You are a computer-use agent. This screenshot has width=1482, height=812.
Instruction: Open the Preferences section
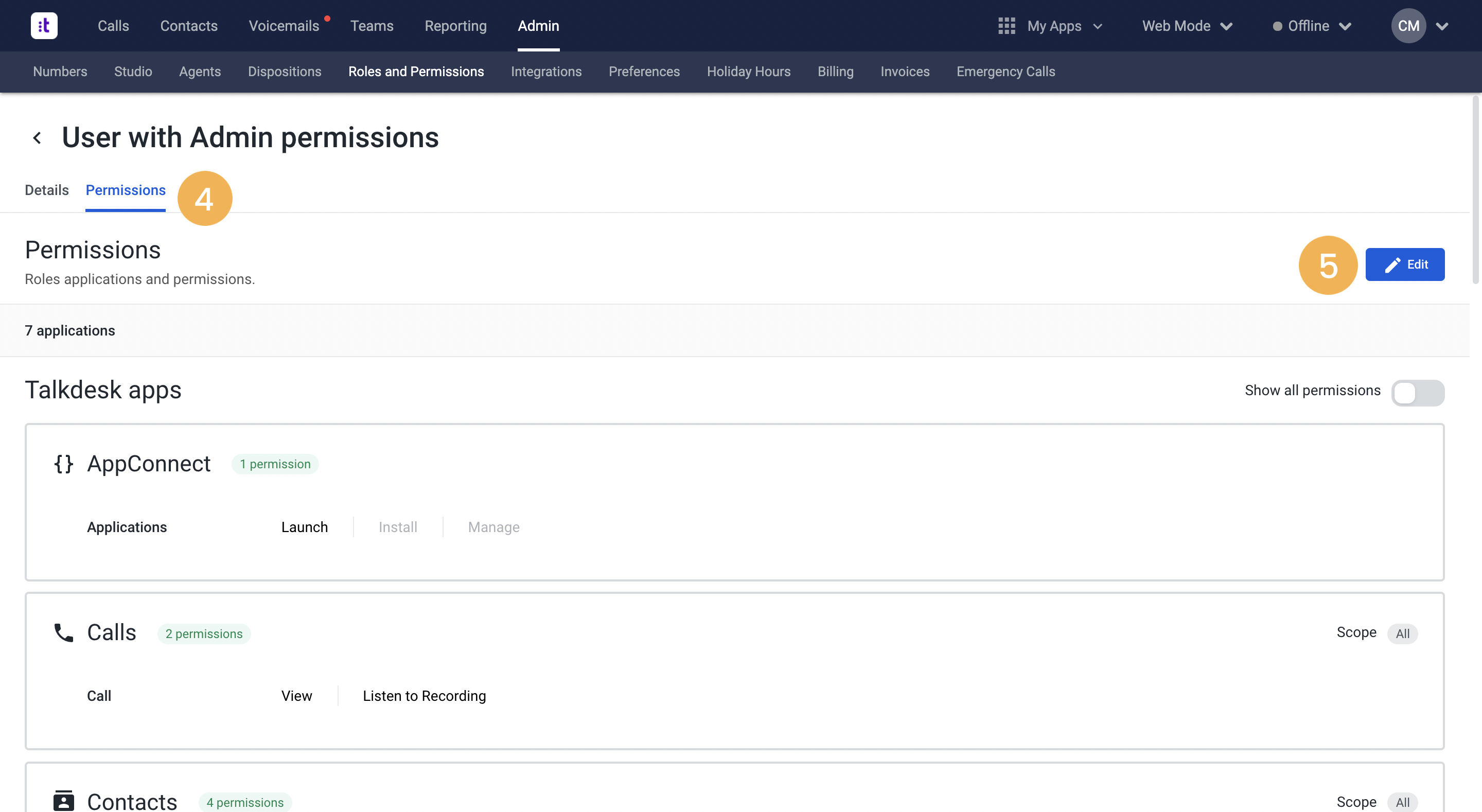pyautogui.click(x=644, y=72)
